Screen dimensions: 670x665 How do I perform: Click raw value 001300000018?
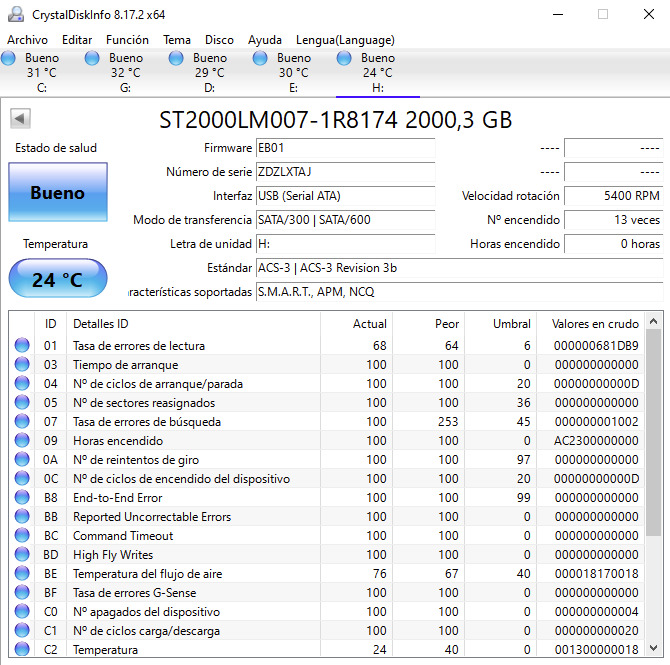pos(596,649)
